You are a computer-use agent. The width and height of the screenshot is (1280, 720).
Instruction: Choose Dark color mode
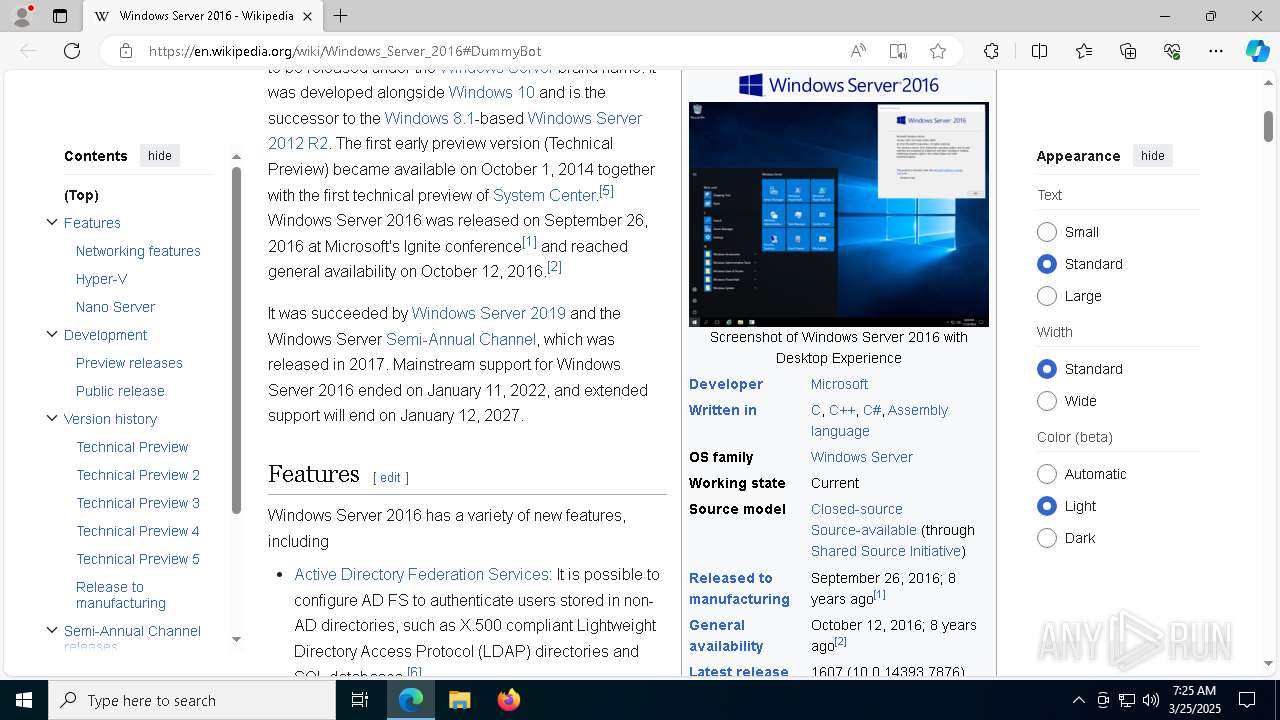1047,538
